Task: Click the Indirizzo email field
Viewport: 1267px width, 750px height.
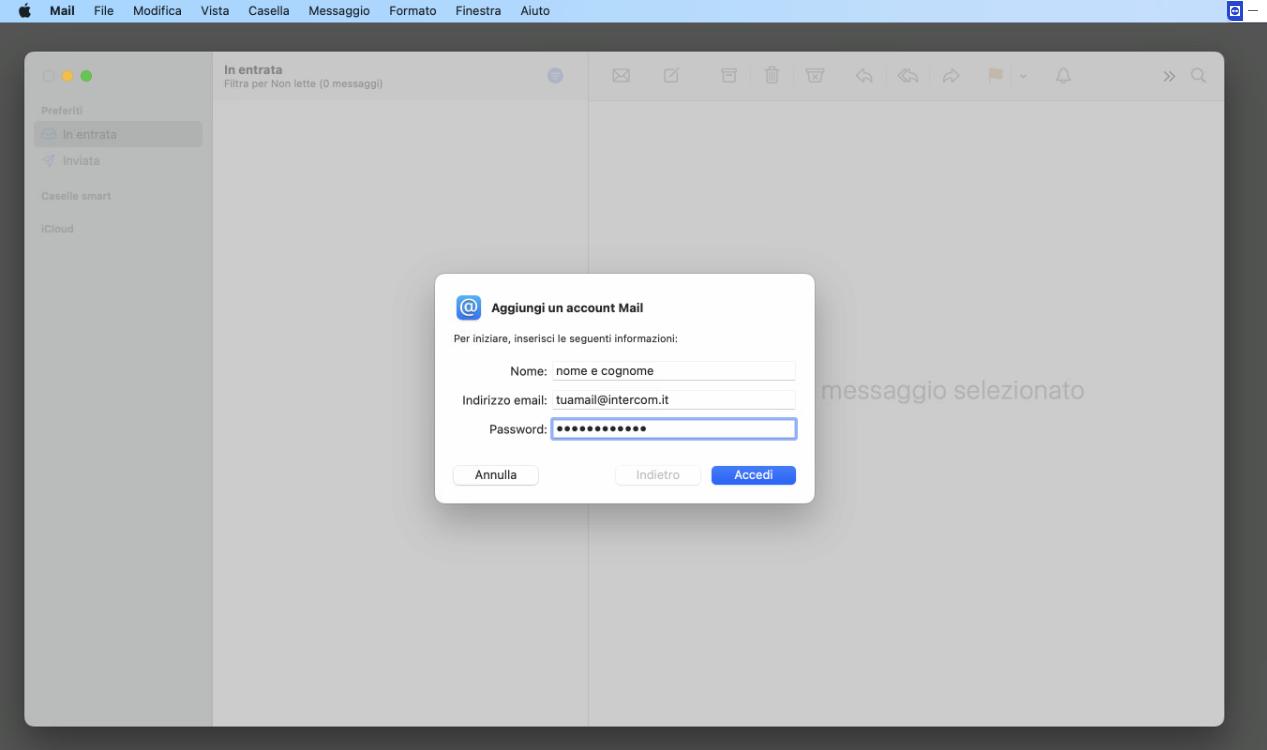Action: (x=673, y=400)
